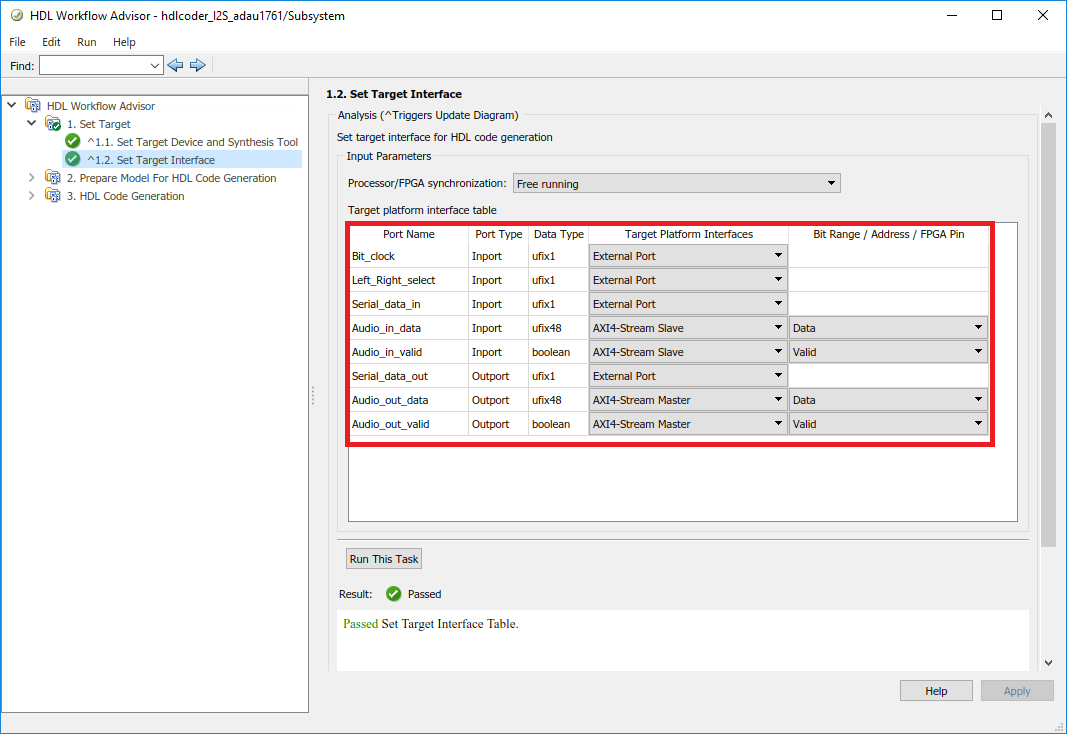Open Audio_out_valid interface dropdown
The width and height of the screenshot is (1067, 734).
coord(688,424)
